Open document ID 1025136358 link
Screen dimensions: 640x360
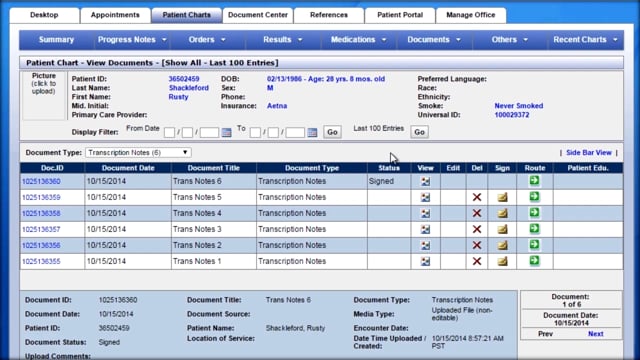coord(41,213)
